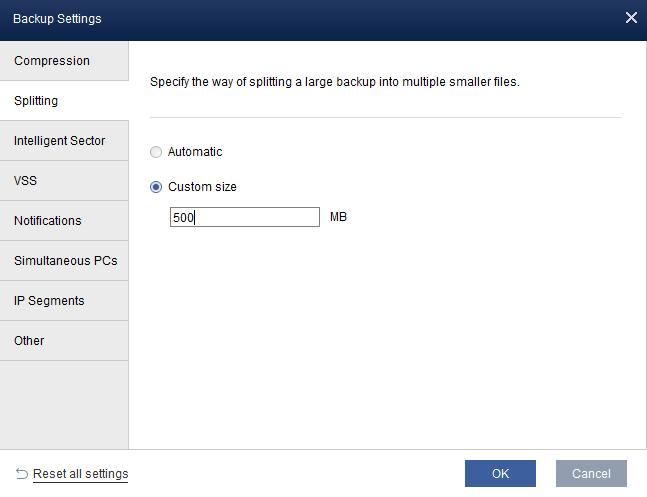Click the Automatic option label
Viewport: 647px width, 497px height.
pos(195,152)
